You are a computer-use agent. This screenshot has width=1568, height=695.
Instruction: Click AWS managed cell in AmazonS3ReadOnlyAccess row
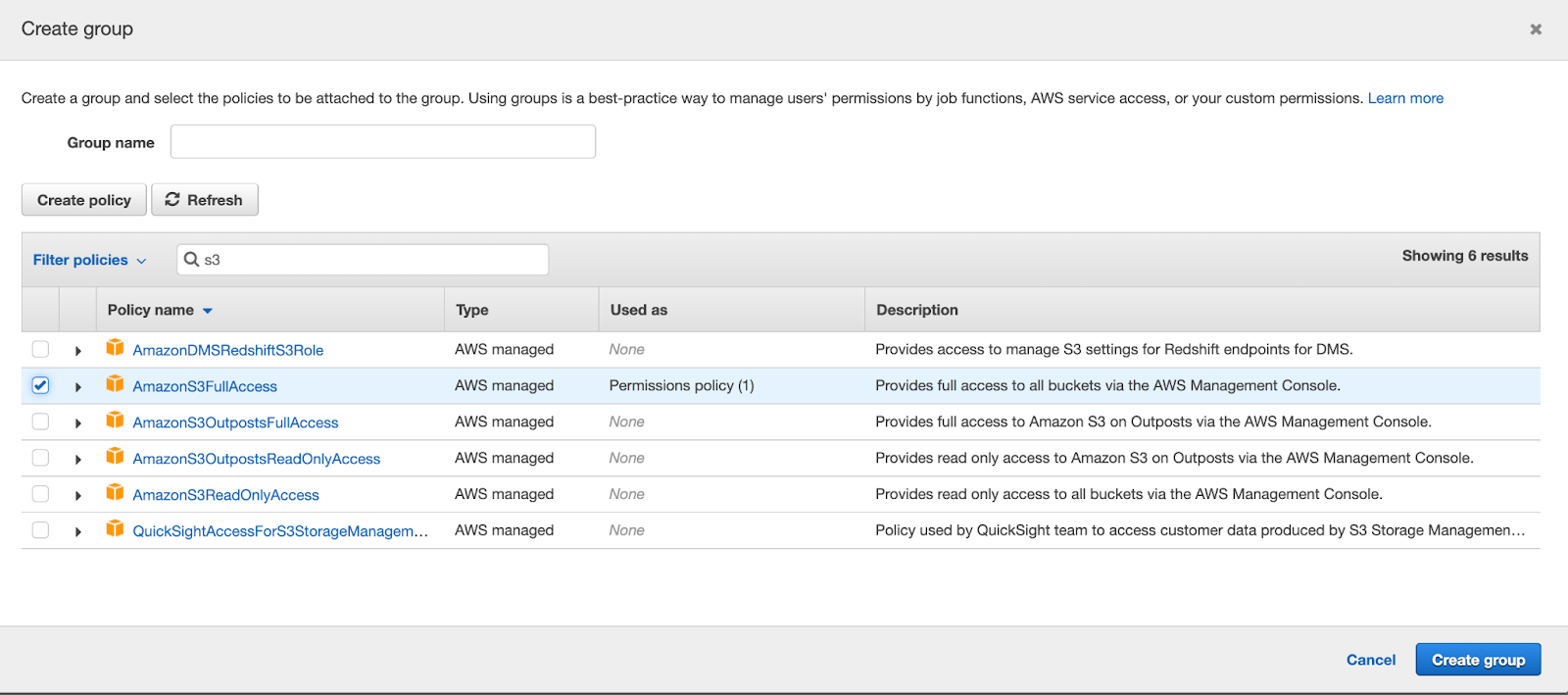(x=504, y=494)
